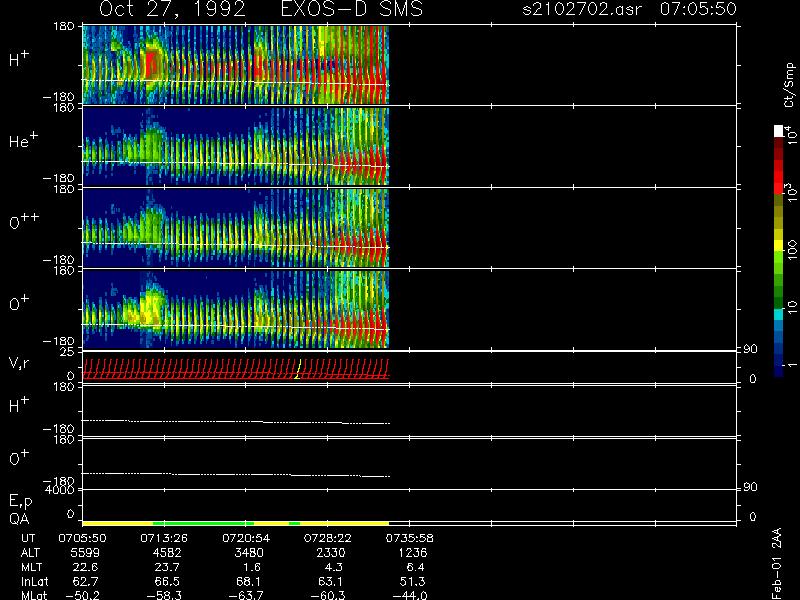
Task: Click the MLT value '6.4'
Action: 415,567
